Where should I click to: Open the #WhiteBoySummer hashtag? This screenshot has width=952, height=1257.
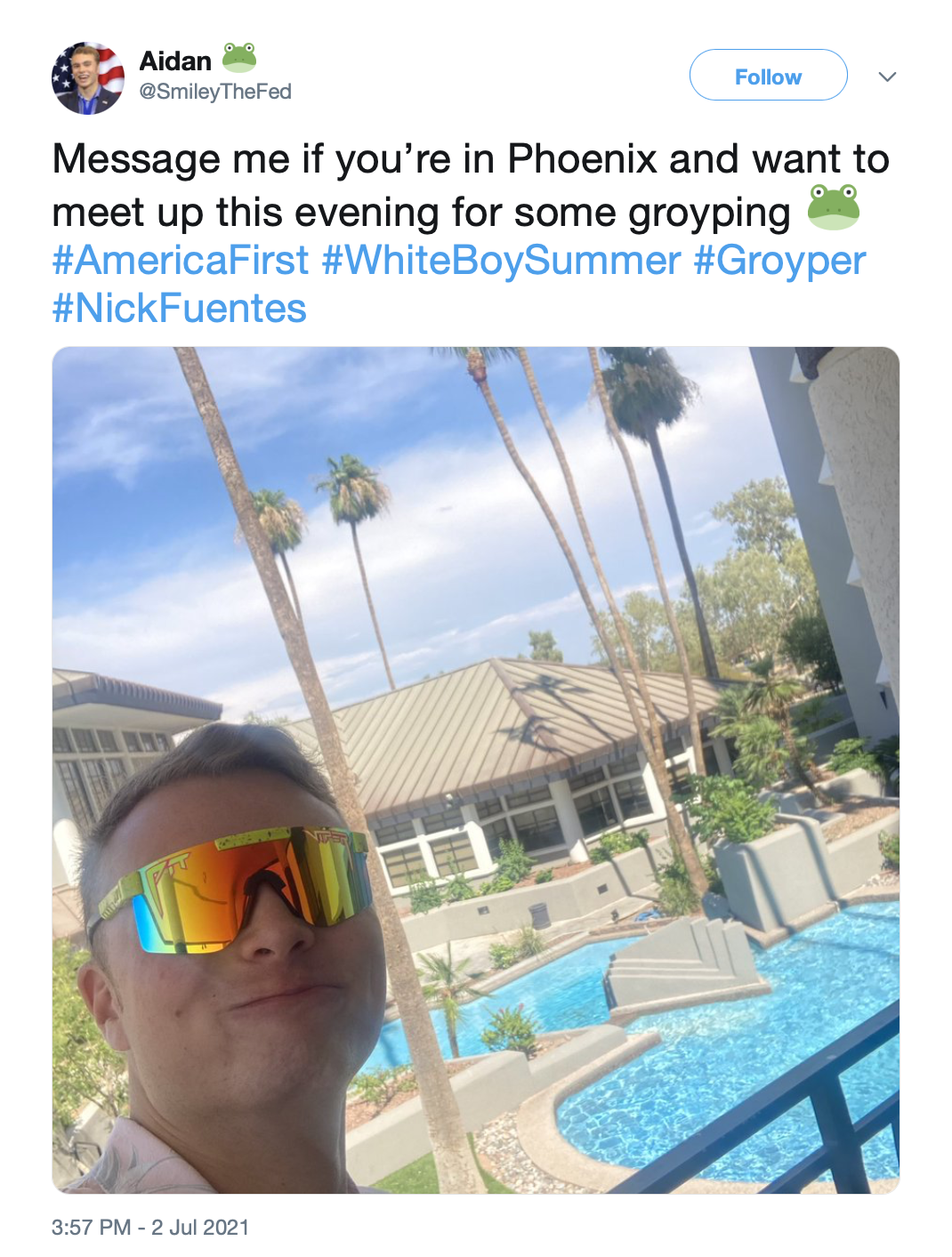[501, 261]
